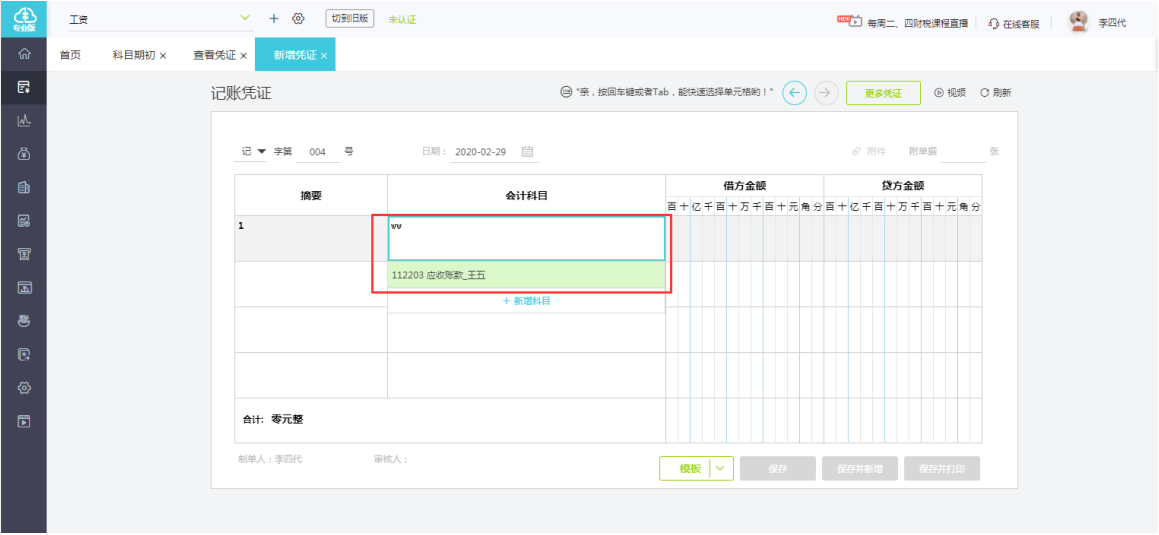
Task: Open the chart reports icon in sidebar
Action: 24,120
